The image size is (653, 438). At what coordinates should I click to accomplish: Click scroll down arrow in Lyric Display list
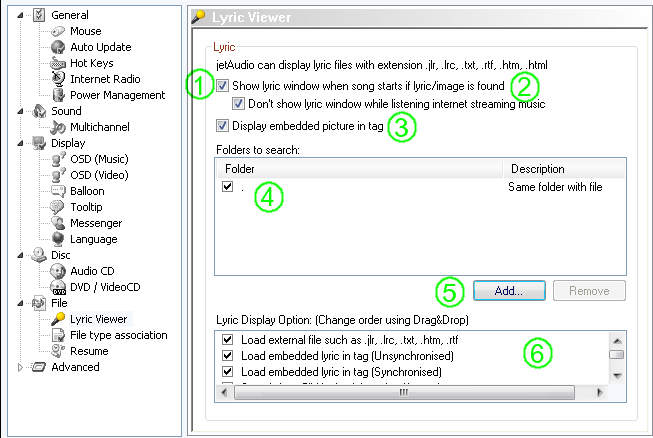point(617,376)
